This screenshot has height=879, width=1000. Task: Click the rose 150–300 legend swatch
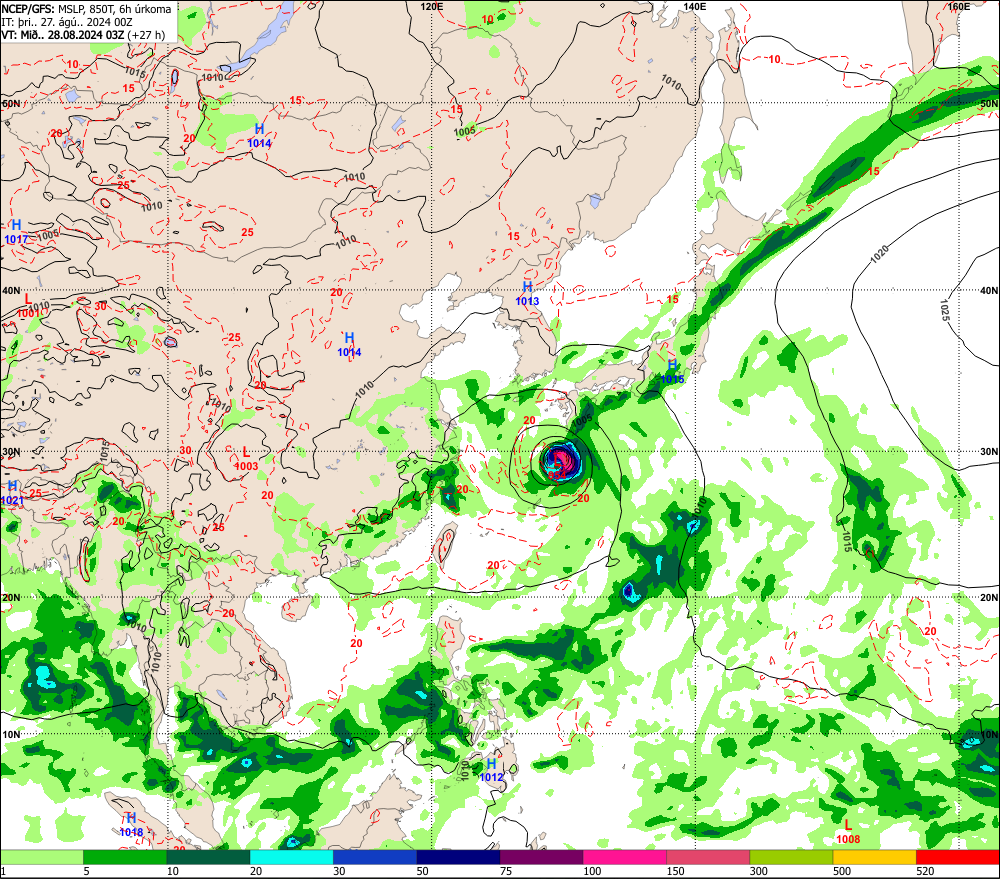point(708,857)
